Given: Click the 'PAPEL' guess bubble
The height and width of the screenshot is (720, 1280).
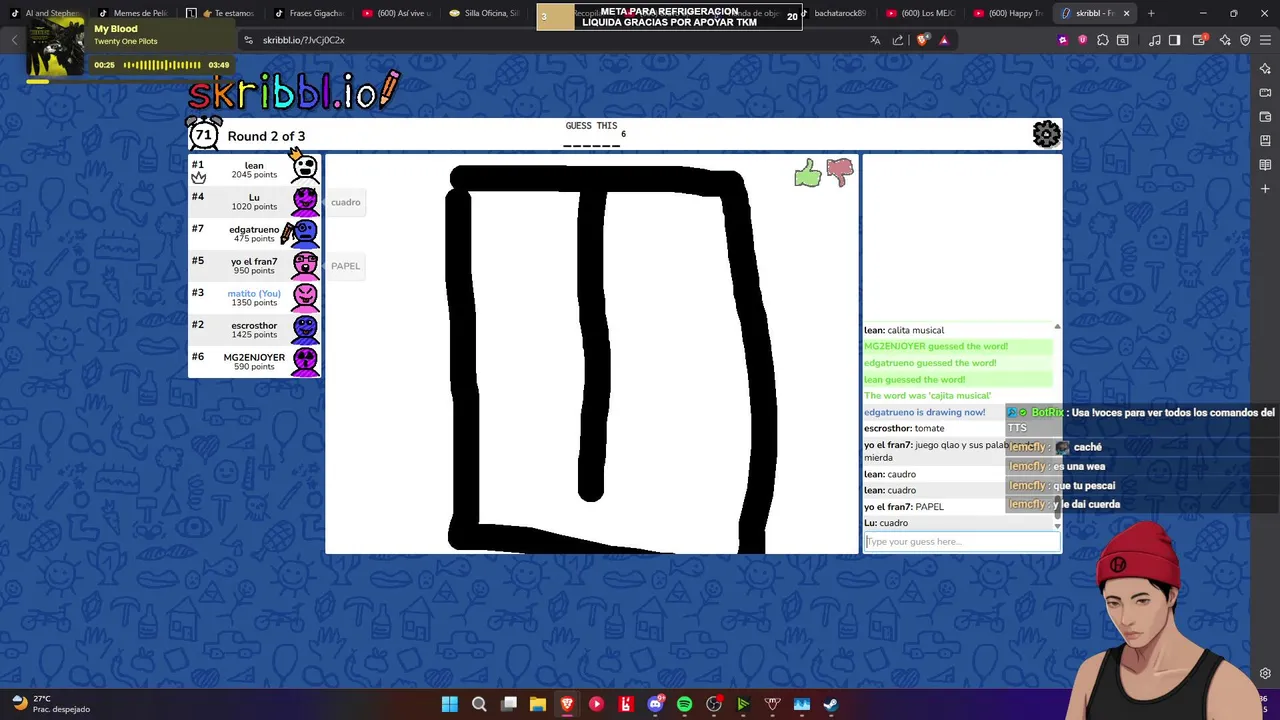Looking at the screenshot, I should point(345,266).
